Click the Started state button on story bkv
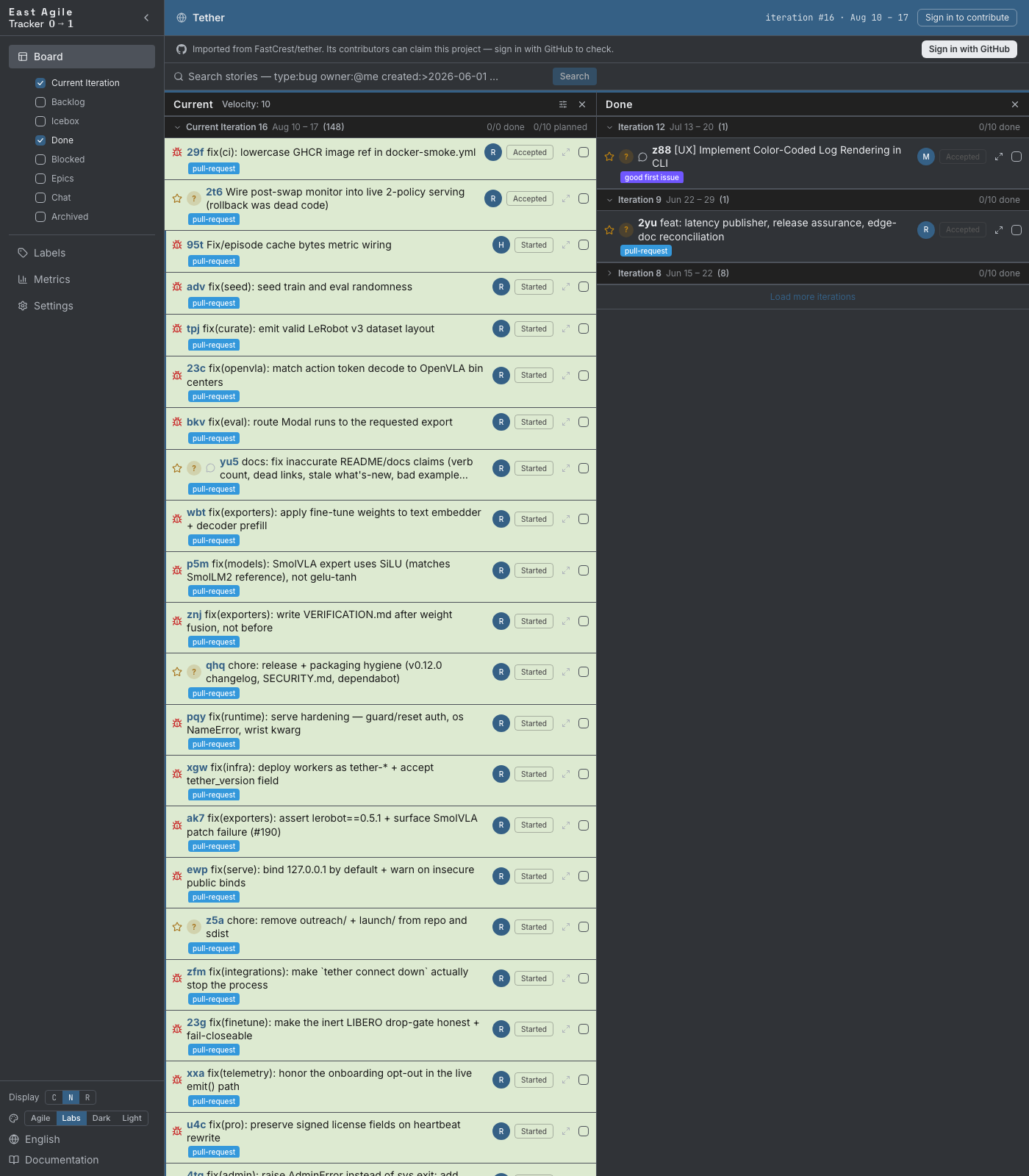 click(x=534, y=422)
